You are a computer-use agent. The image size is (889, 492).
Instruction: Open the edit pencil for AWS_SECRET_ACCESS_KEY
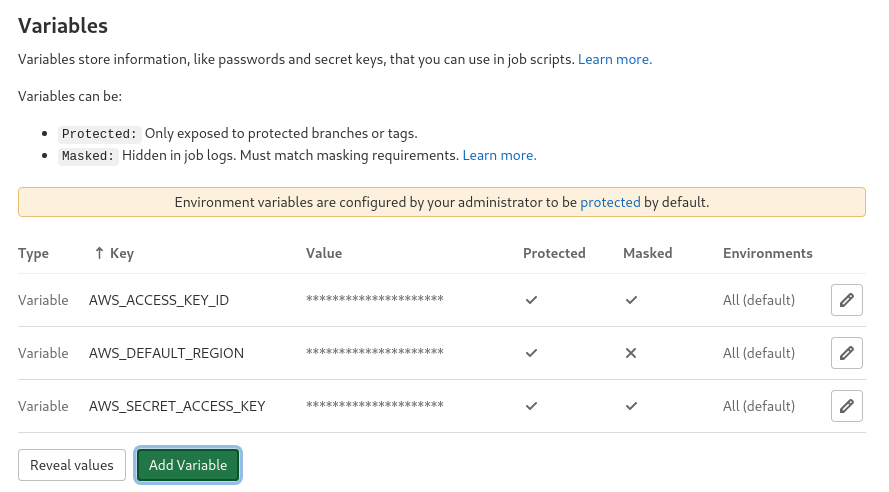(846, 406)
